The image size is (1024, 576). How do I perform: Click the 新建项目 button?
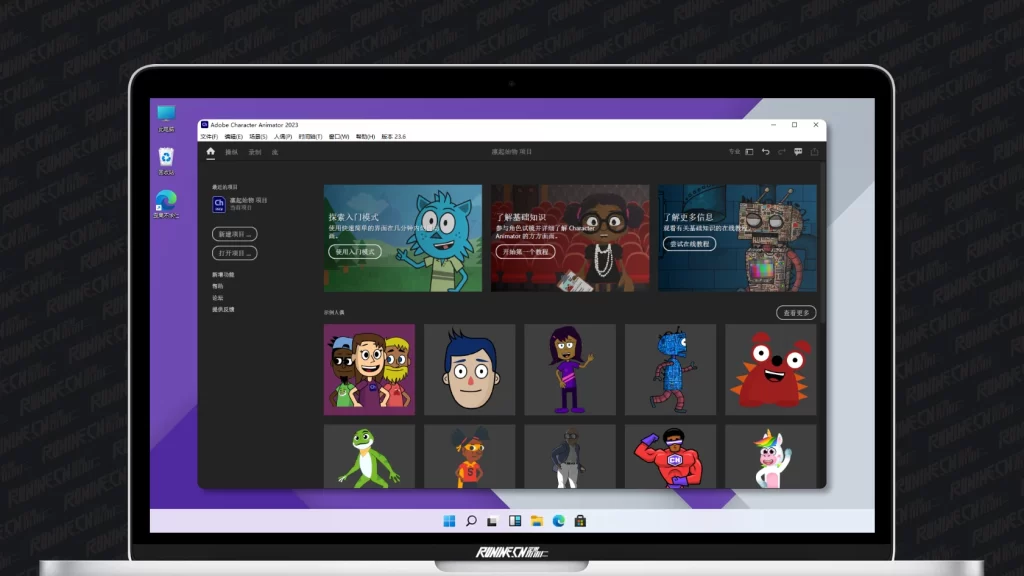[234, 233]
